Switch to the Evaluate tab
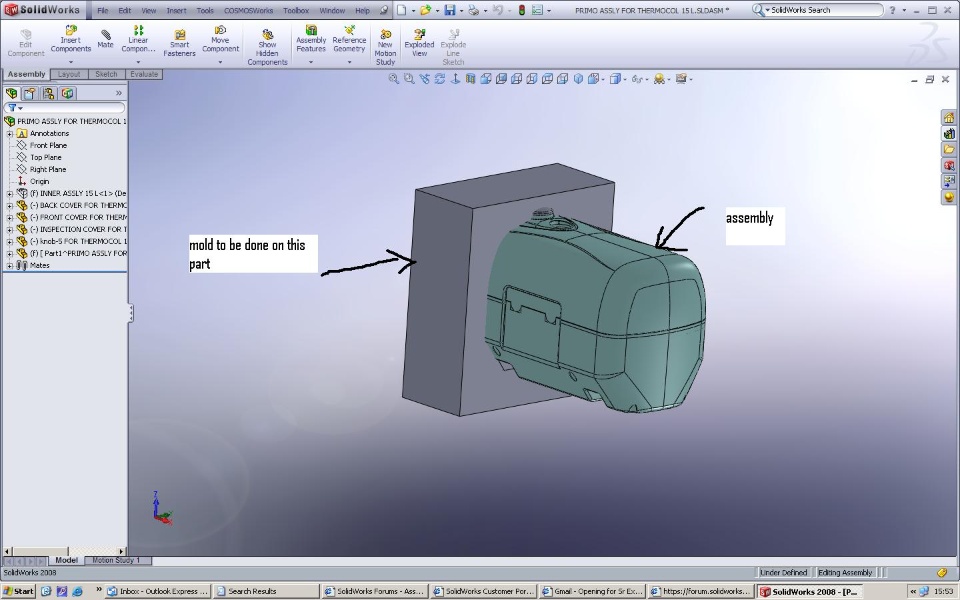 pyautogui.click(x=144, y=74)
